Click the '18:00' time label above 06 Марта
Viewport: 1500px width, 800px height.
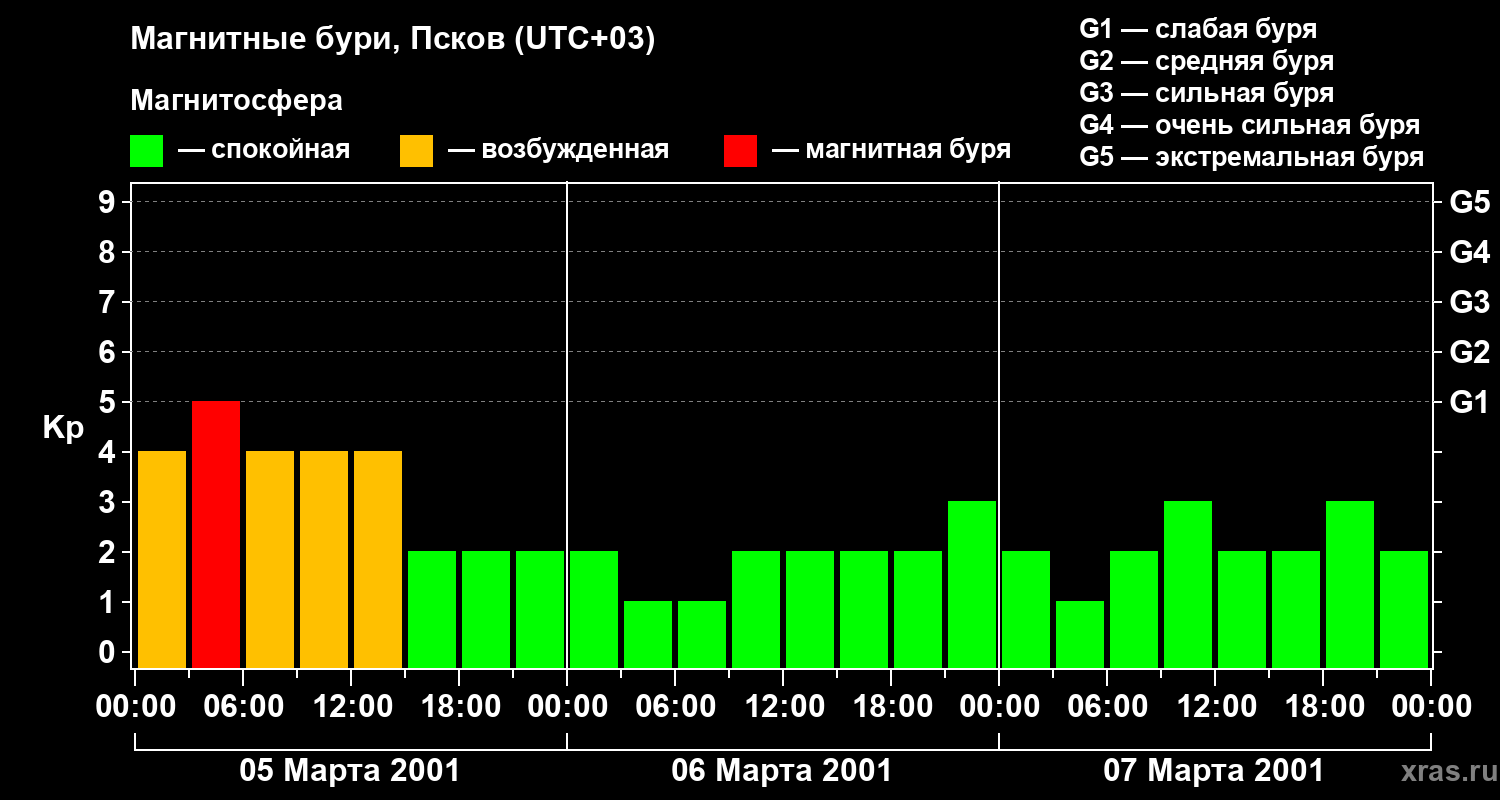click(x=891, y=707)
